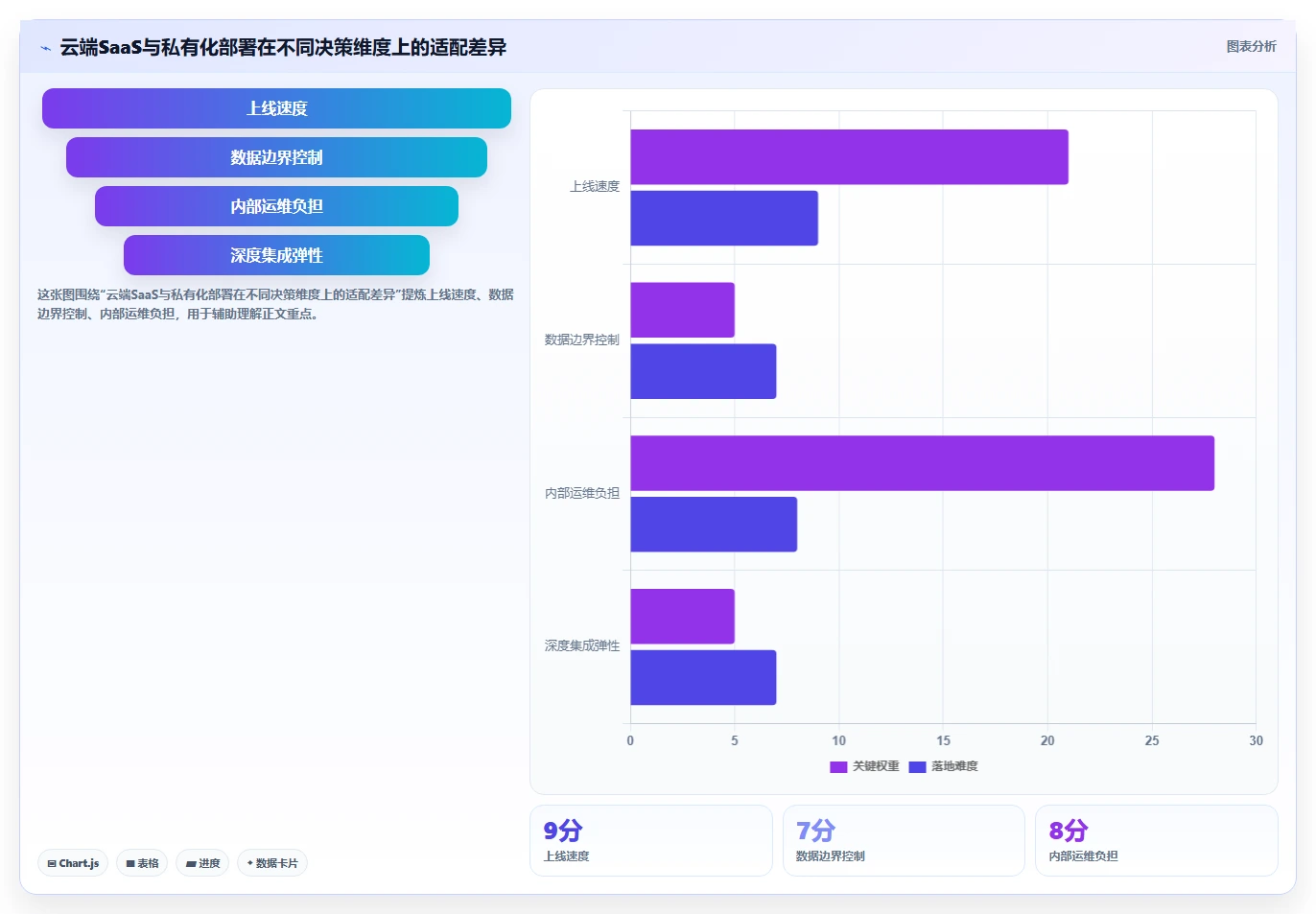Click the title icon beside 云端SaaS heading
The height and width of the screenshot is (914, 1316).
click(45, 48)
